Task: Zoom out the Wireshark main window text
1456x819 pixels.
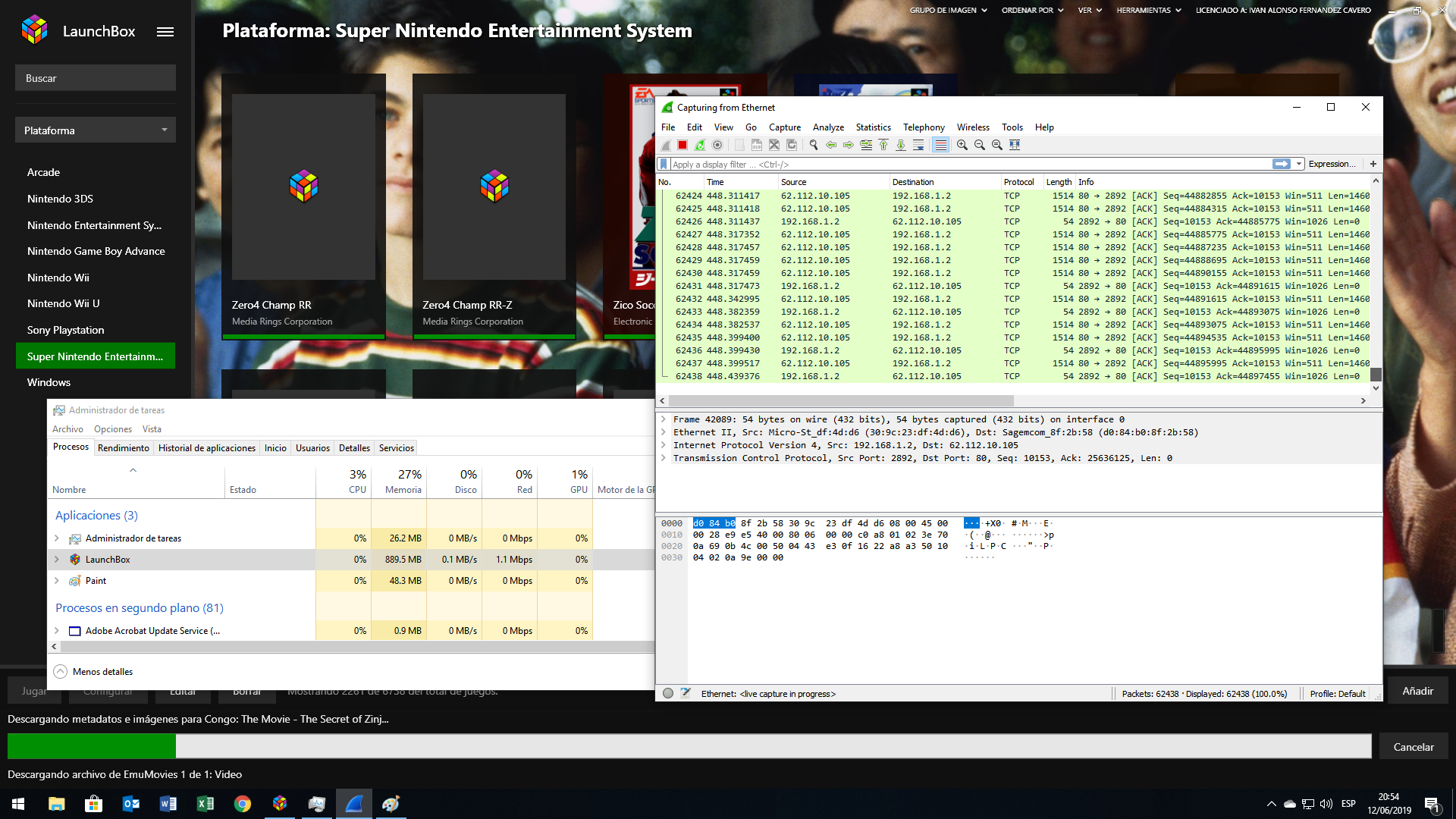Action: [980, 145]
